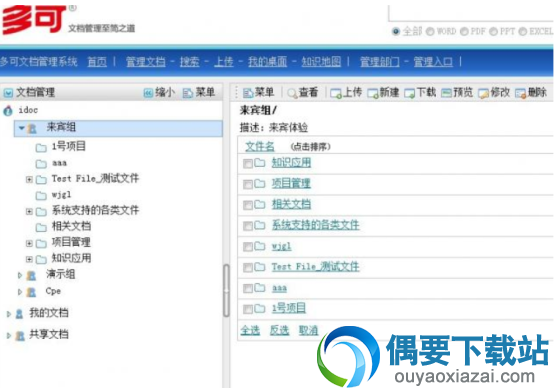Click the 删除 delete icon

click(520, 93)
